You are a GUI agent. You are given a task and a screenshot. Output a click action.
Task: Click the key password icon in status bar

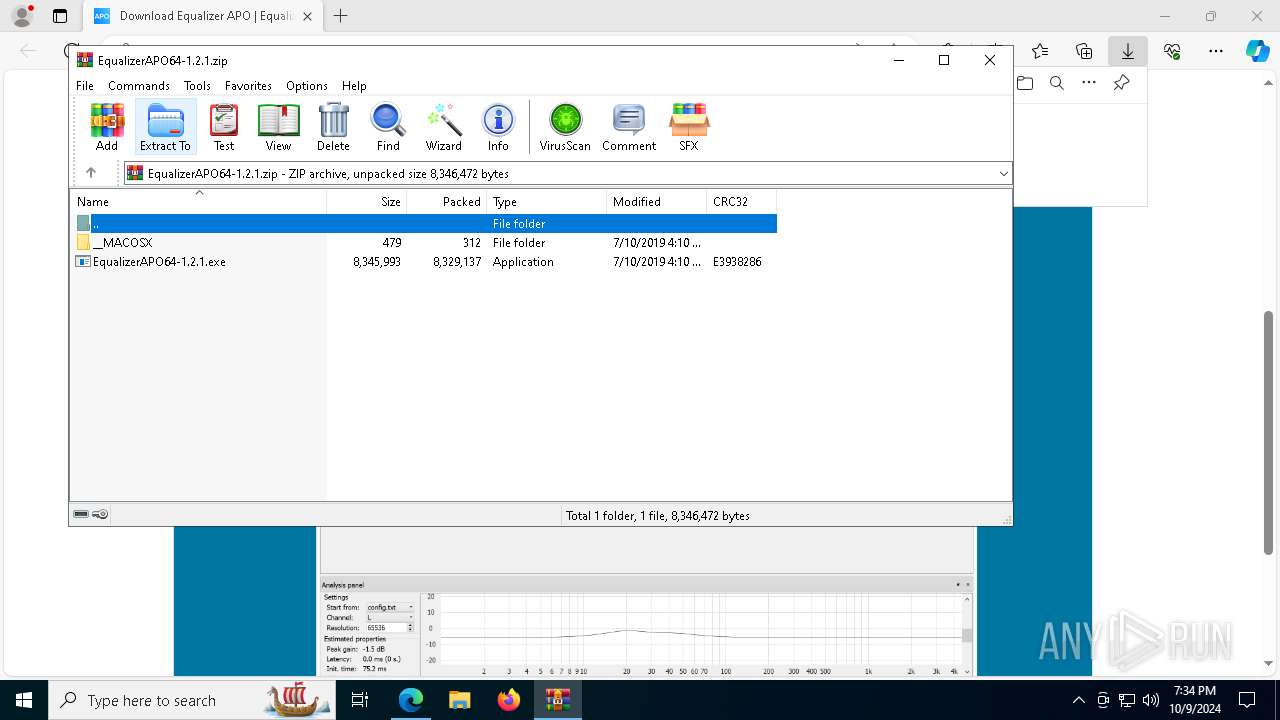tap(100, 514)
